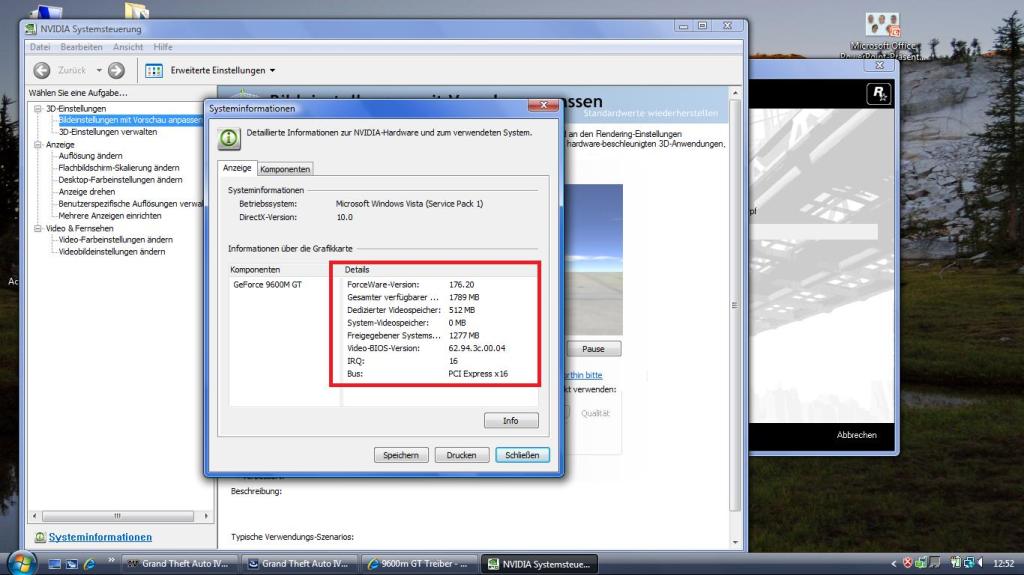Click the Info button in dialog
This screenshot has height=575, width=1024.
tap(511, 421)
